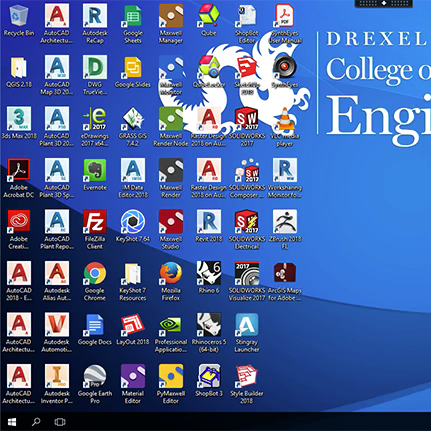Launch SynthEyes camera lens icon
This screenshot has width=431, height=431.
click(285, 67)
